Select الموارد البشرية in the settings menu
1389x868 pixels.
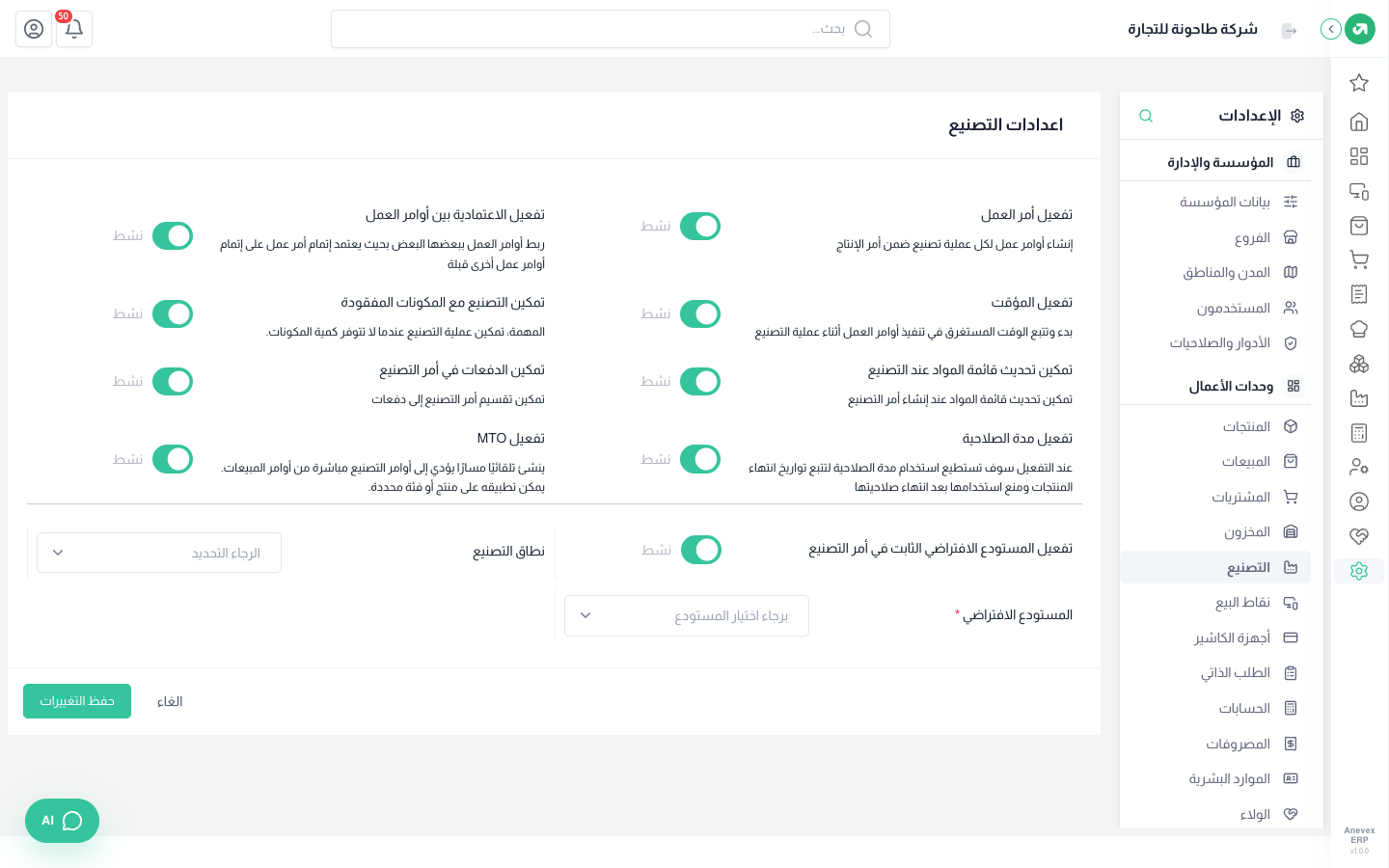1215,779
